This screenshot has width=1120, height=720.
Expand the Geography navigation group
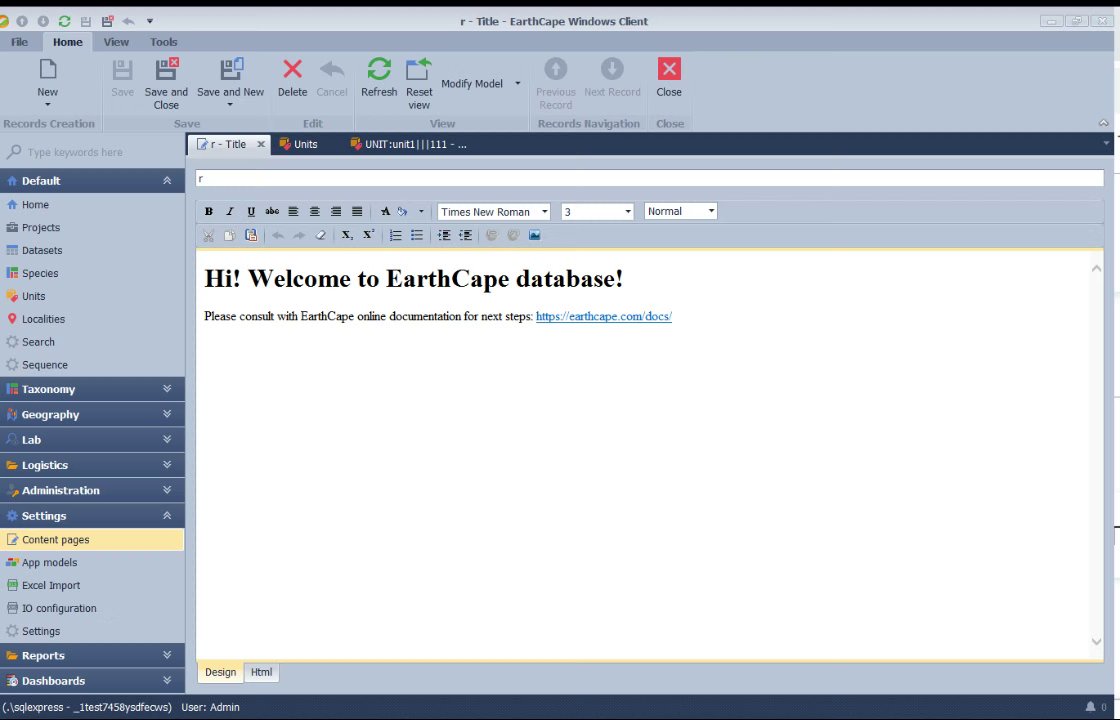[167, 414]
